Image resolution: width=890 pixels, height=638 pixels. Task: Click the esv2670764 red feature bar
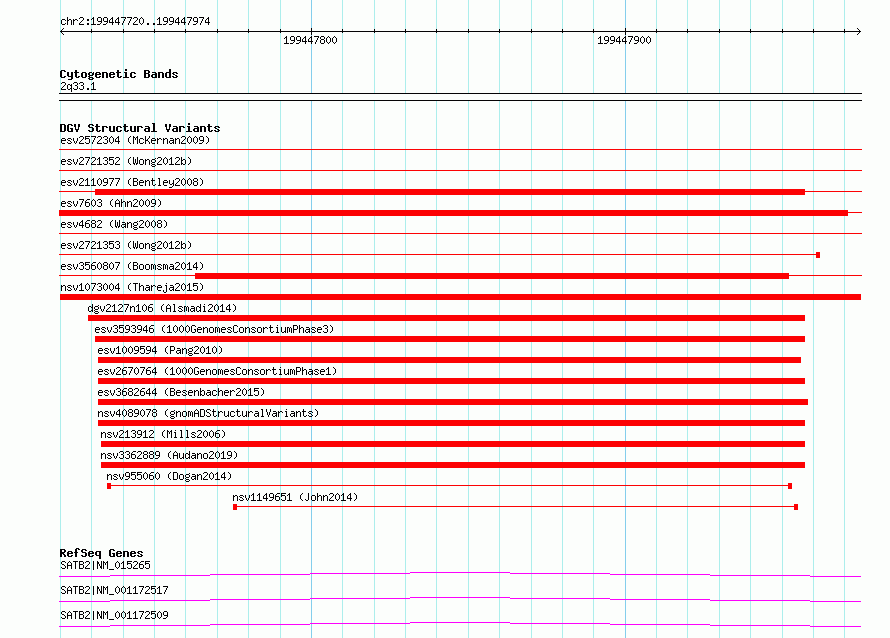(451, 381)
